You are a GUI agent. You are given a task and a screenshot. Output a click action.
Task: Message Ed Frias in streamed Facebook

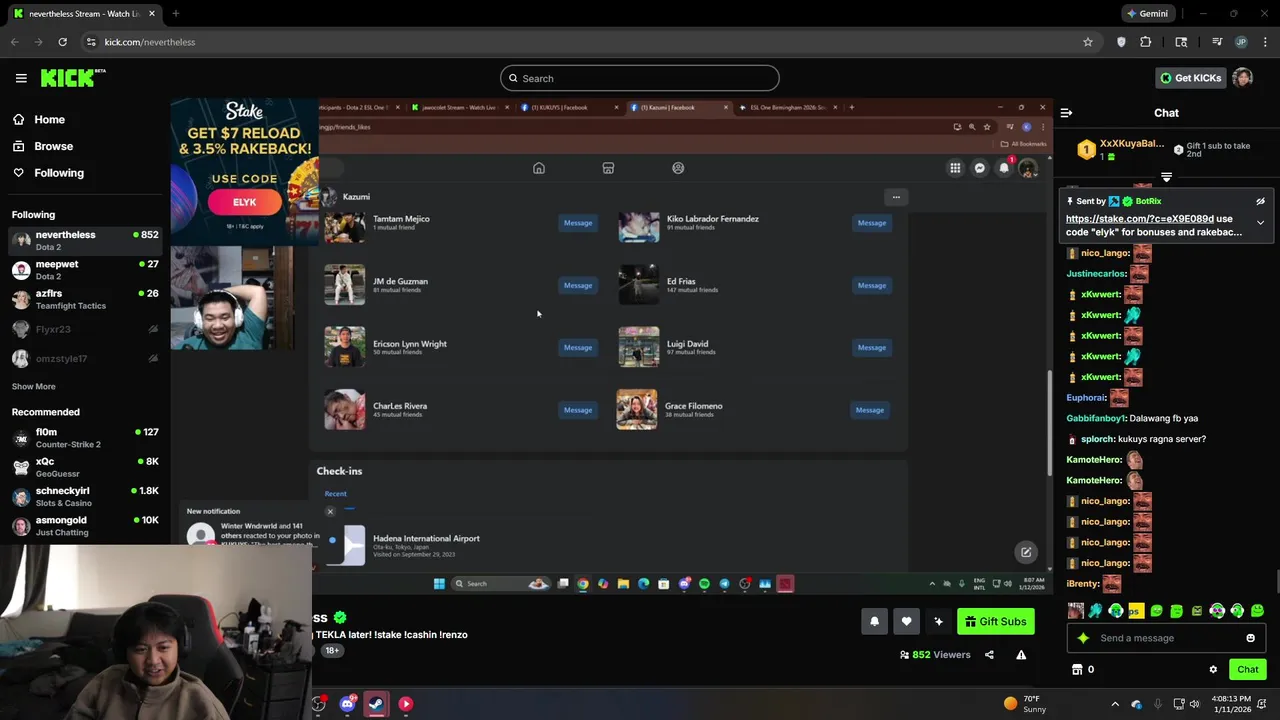tap(871, 285)
